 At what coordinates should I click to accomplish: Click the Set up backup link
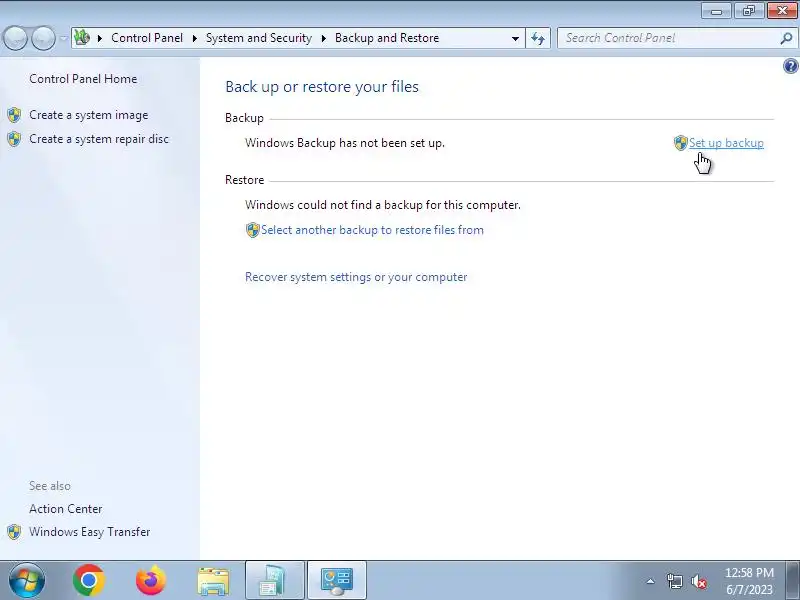(x=726, y=143)
